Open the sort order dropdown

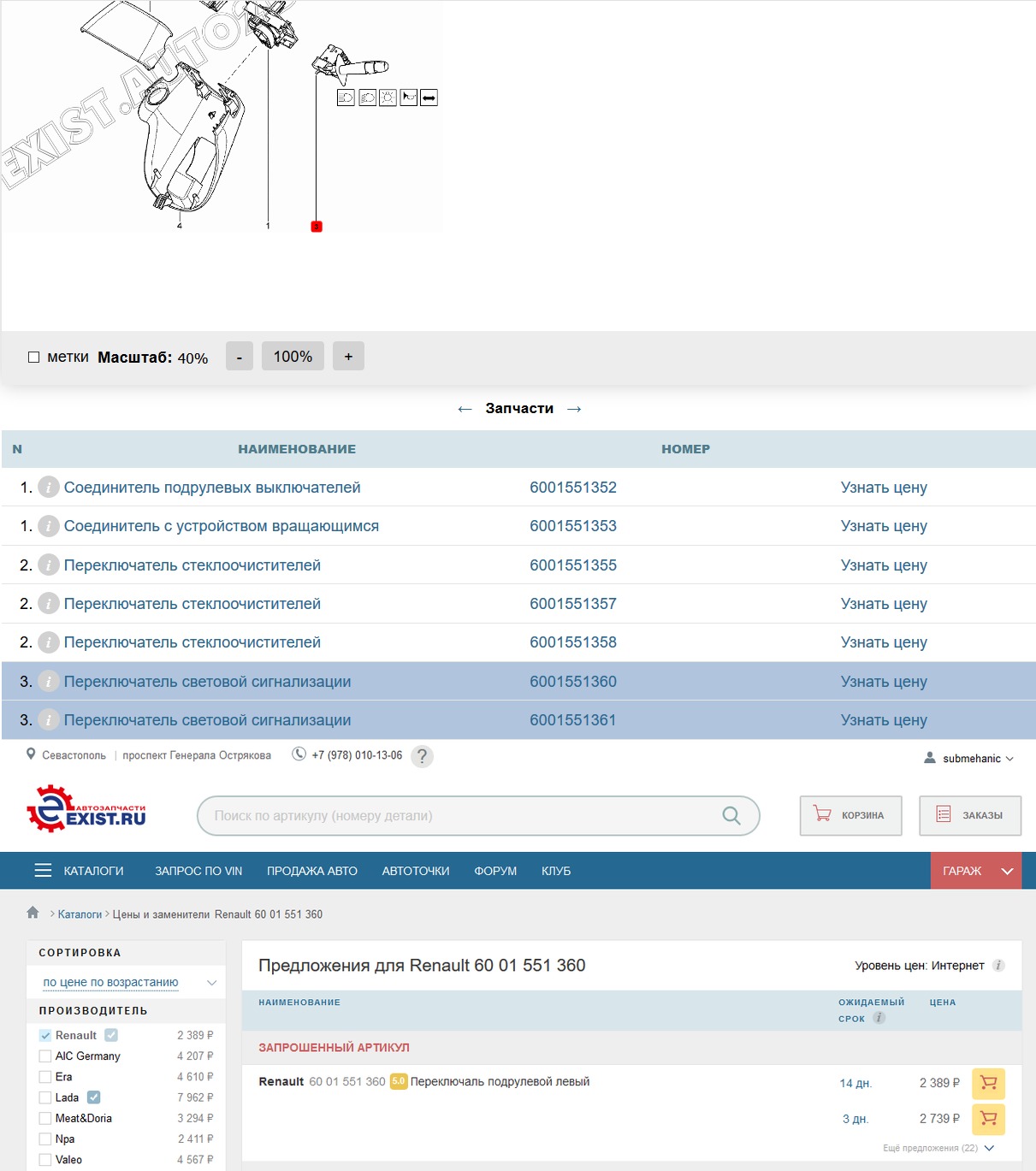coord(127,983)
